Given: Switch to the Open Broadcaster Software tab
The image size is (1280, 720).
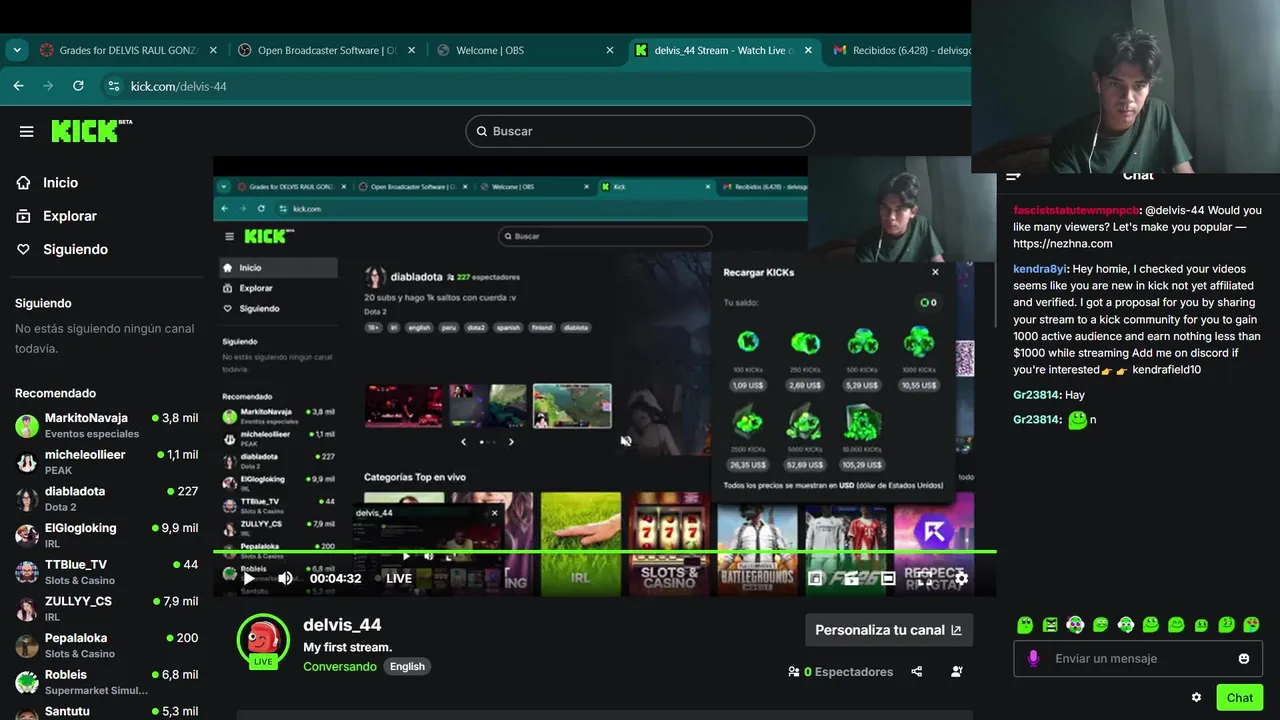Looking at the screenshot, I should (326, 50).
